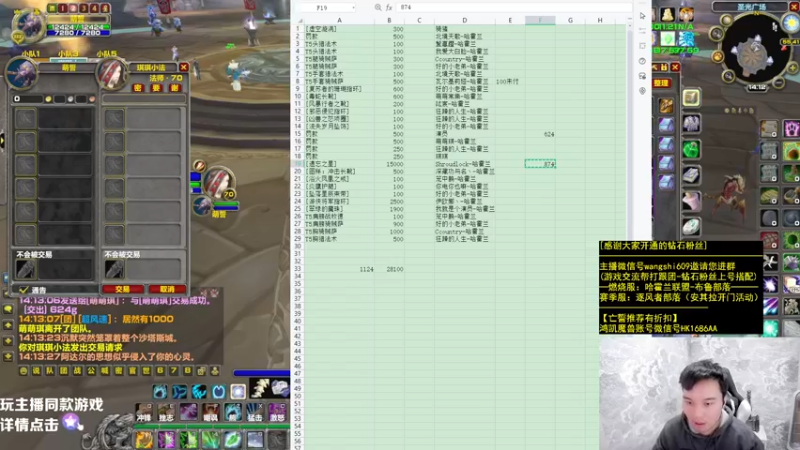Select the 喊 yell chat channel
This screenshot has width=800, height=450.
tap(105, 371)
